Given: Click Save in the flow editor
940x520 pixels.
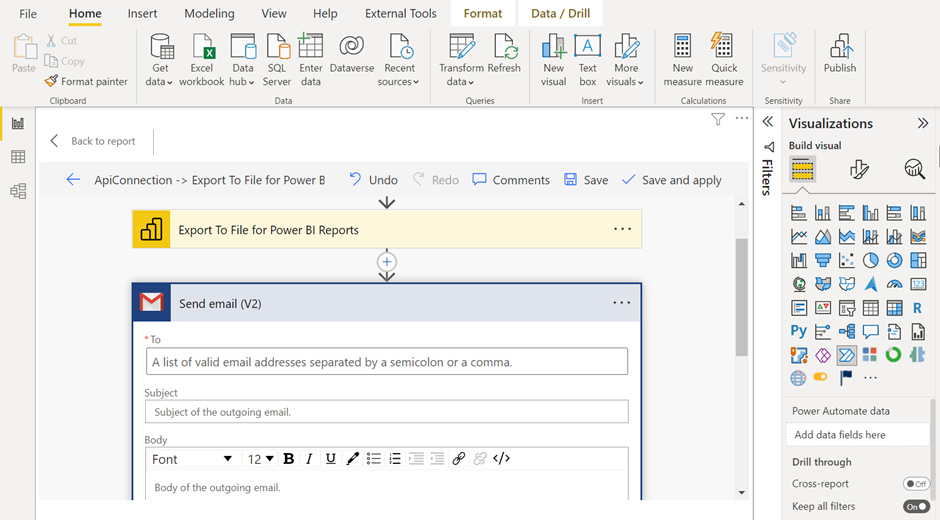Looking at the screenshot, I should click(586, 180).
